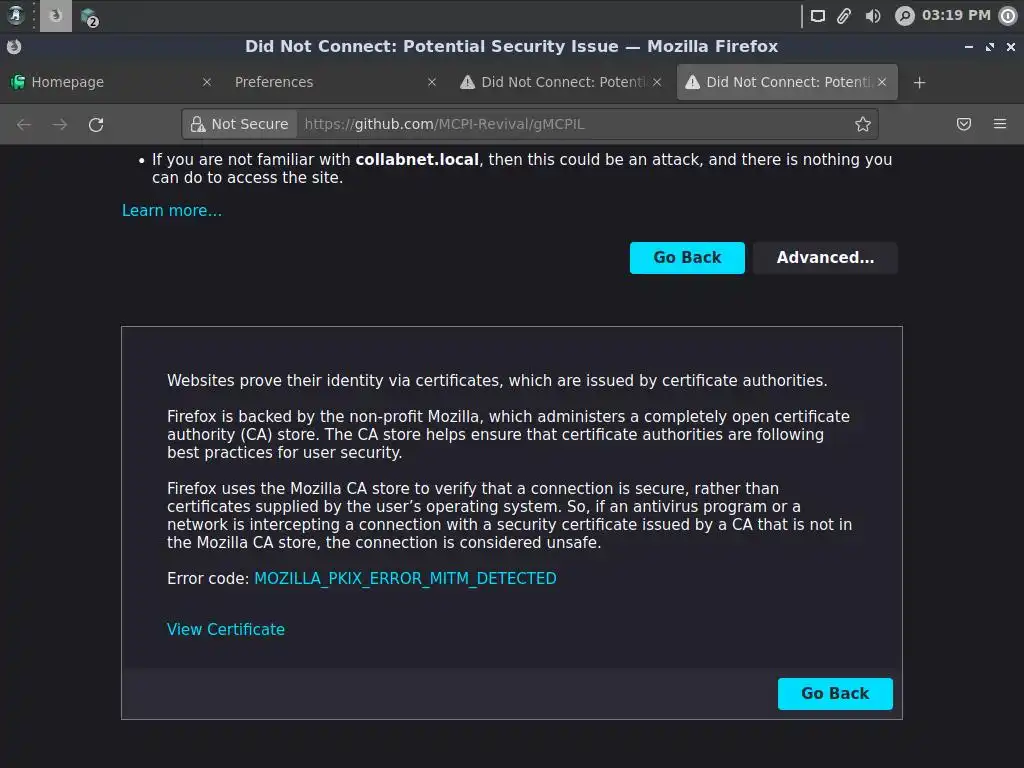Image resolution: width=1024 pixels, height=768 pixels.
Task: Open the Pocket save icon
Action: click(x=964, y=124)
